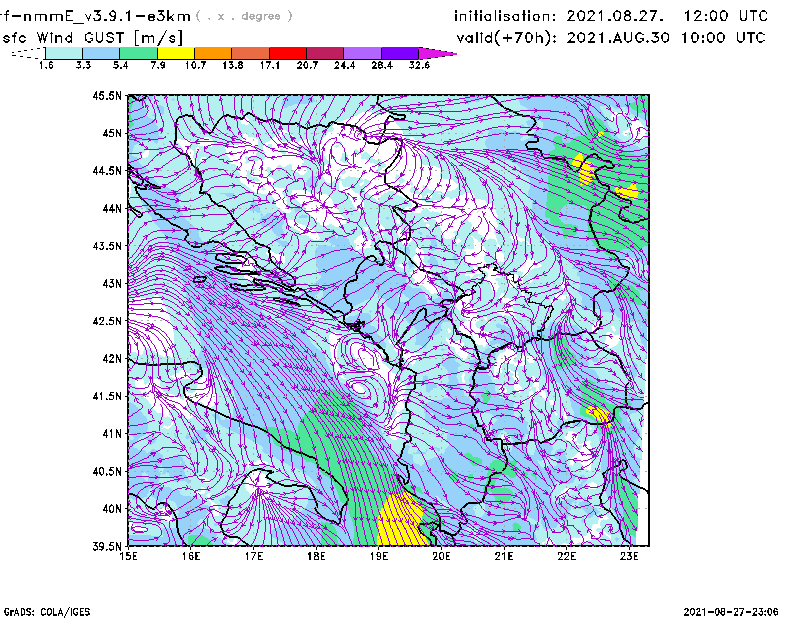Click the 22E longitude label
This screenshot has width=800, height=618.
[567, 556]
